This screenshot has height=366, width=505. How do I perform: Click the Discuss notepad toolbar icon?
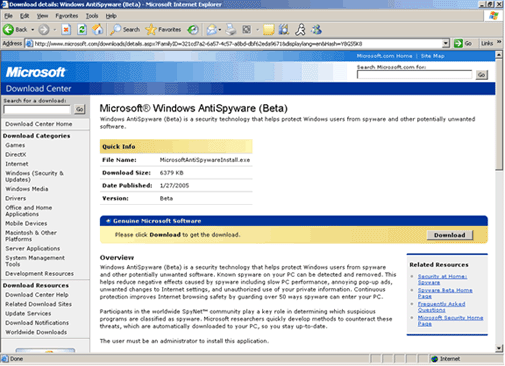point(268,30)
